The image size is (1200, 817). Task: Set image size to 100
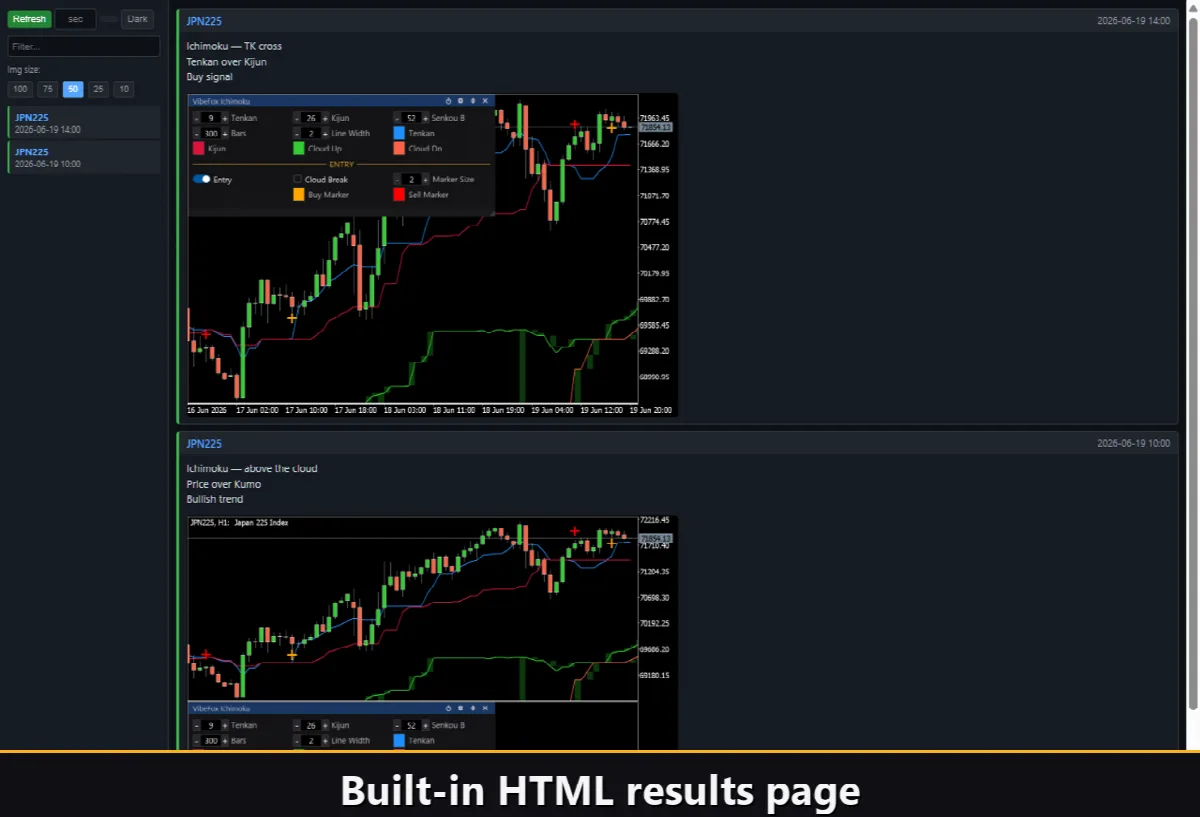click(x=20, y=89)
